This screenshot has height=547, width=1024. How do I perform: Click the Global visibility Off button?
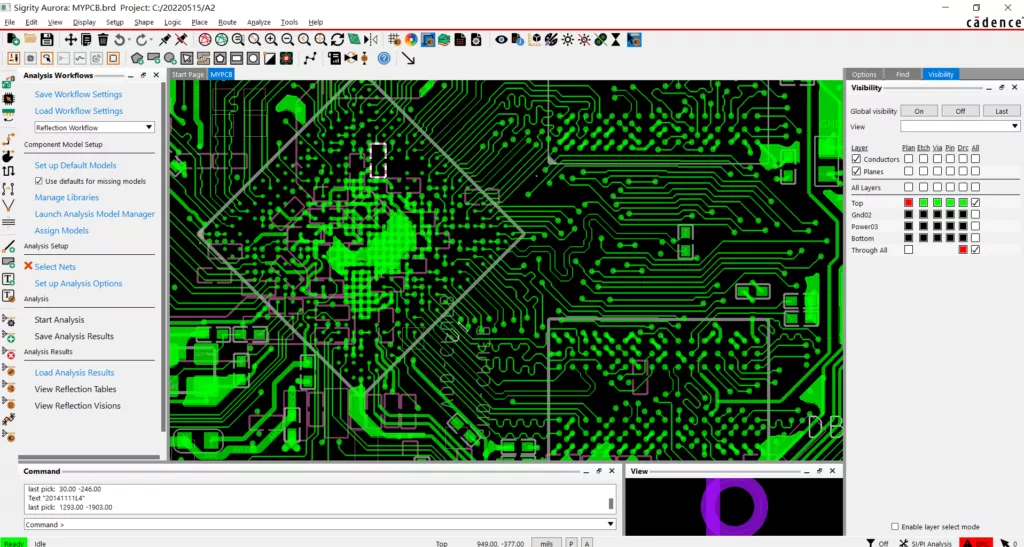coord(960,111)
